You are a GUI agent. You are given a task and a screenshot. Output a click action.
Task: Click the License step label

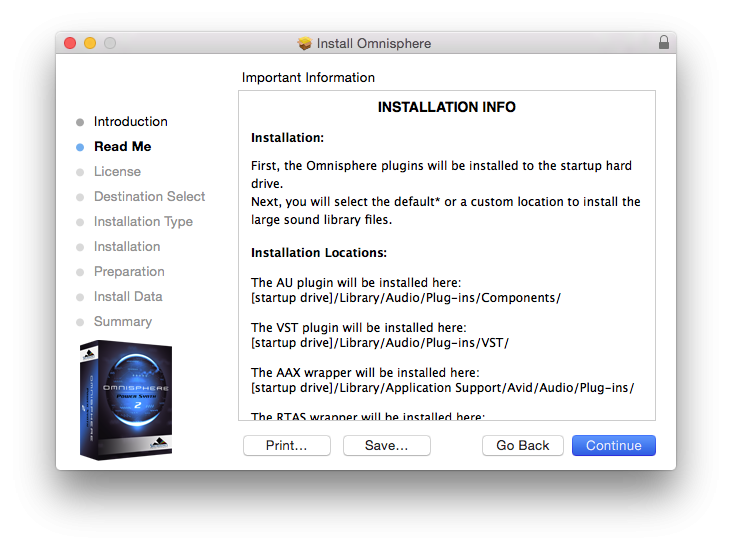point(117,171)
